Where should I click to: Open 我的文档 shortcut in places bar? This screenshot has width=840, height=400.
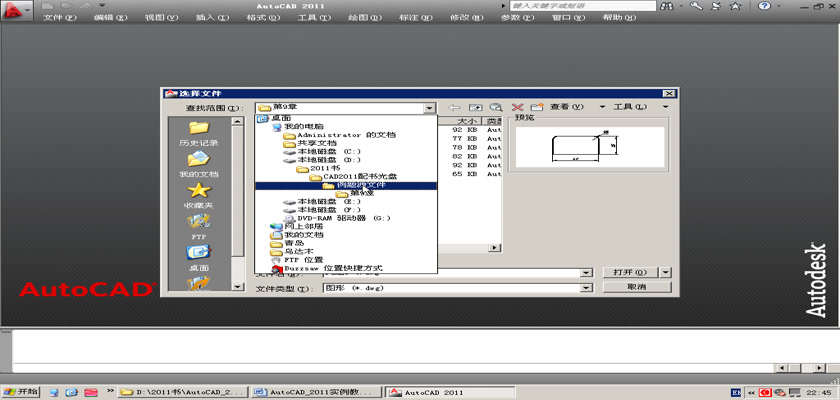click(x=199, y=165)
